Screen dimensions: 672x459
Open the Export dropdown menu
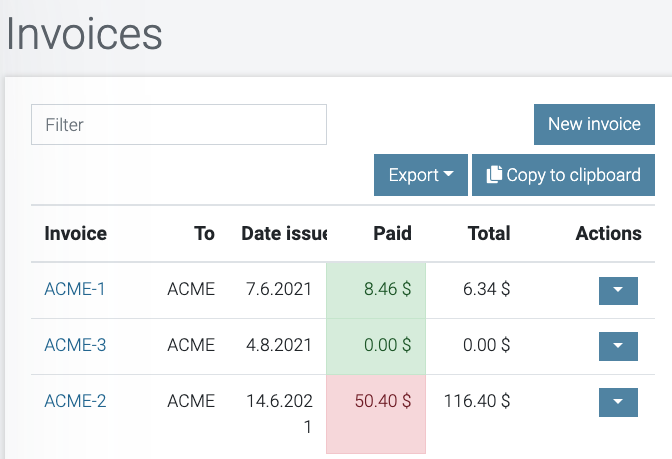pyautogui.click(x=420, y=175)
